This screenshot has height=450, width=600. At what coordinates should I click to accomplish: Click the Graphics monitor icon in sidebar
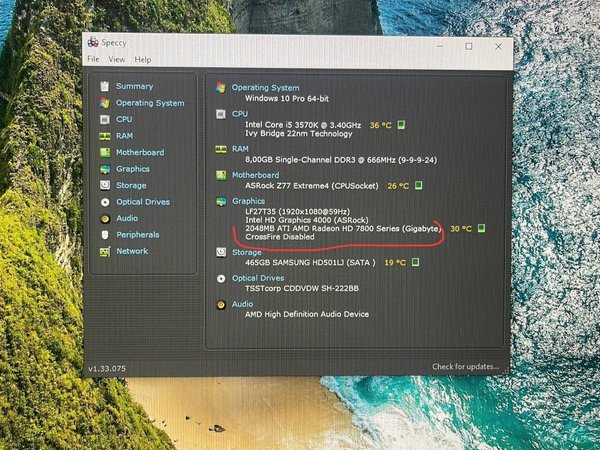pyautogui.click(x=103, y=169)
